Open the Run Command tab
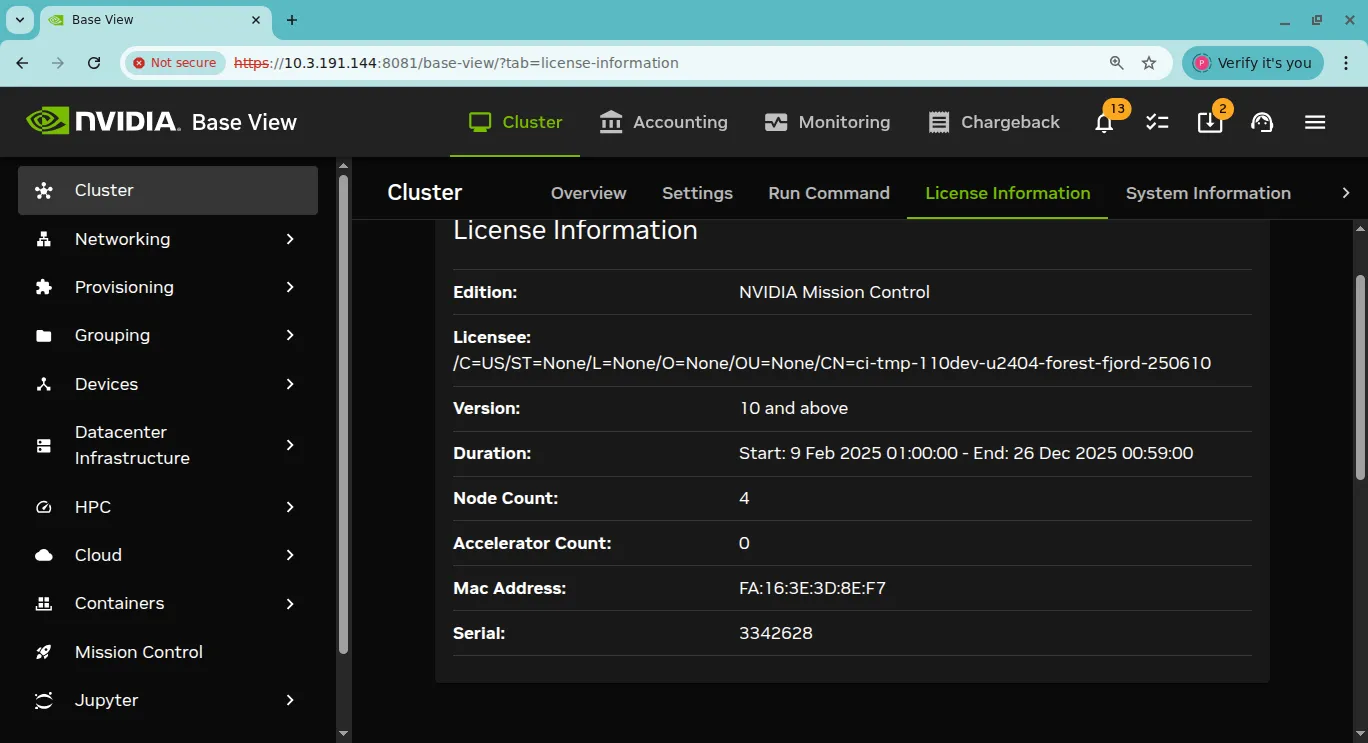The height and width of the screenshot is (743, 1368). click(x=829, y=193)
